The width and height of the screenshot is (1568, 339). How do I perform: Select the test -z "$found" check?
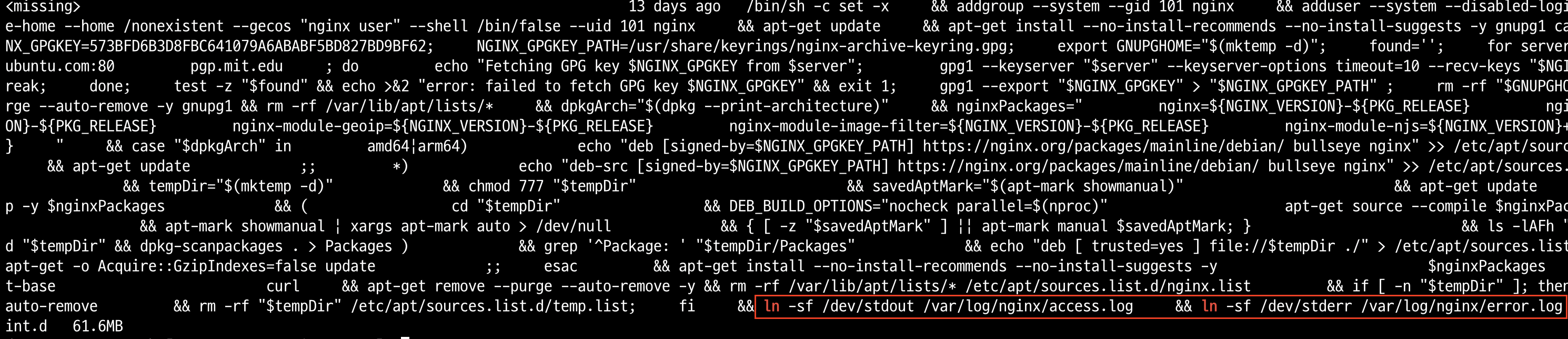pyautogui.click(x=240, y=86)
